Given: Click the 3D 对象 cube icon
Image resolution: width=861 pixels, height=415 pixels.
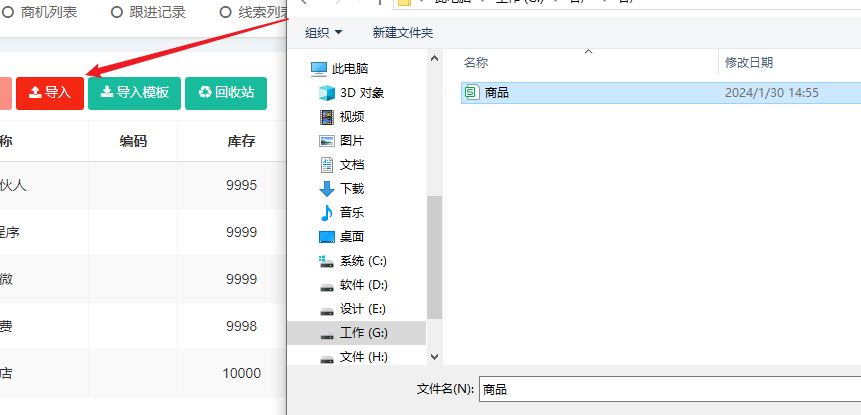Looking at the screenshot, I should [327, 93].
